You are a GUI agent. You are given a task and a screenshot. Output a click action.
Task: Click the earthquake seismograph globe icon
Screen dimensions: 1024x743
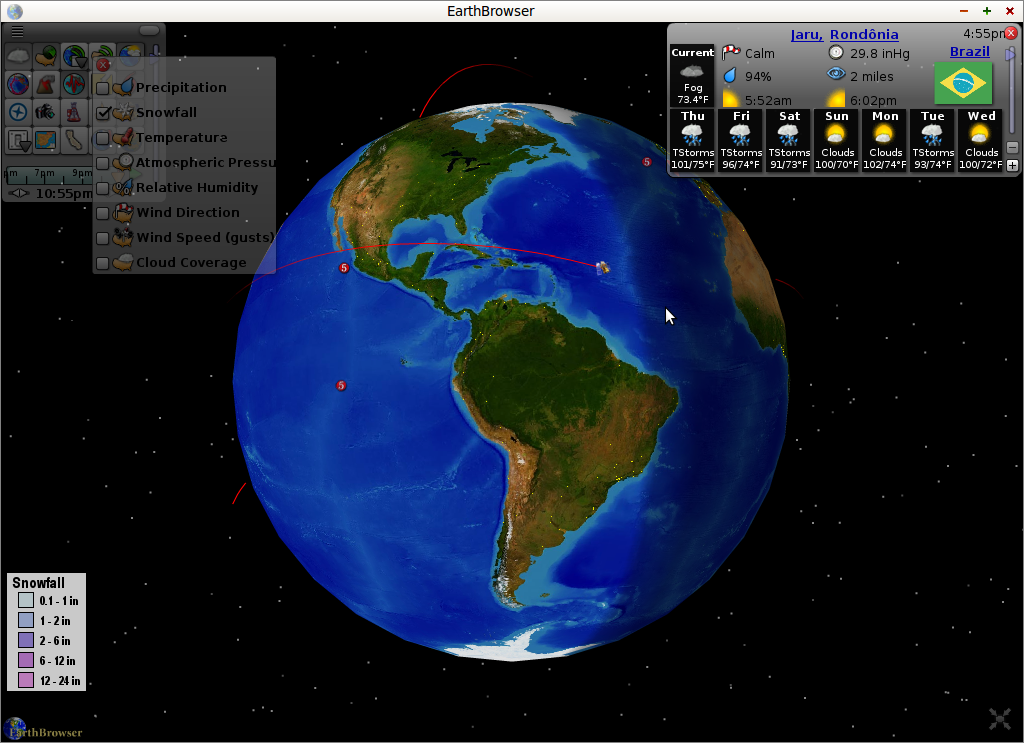pyautogui.click(x=74, y=84)
